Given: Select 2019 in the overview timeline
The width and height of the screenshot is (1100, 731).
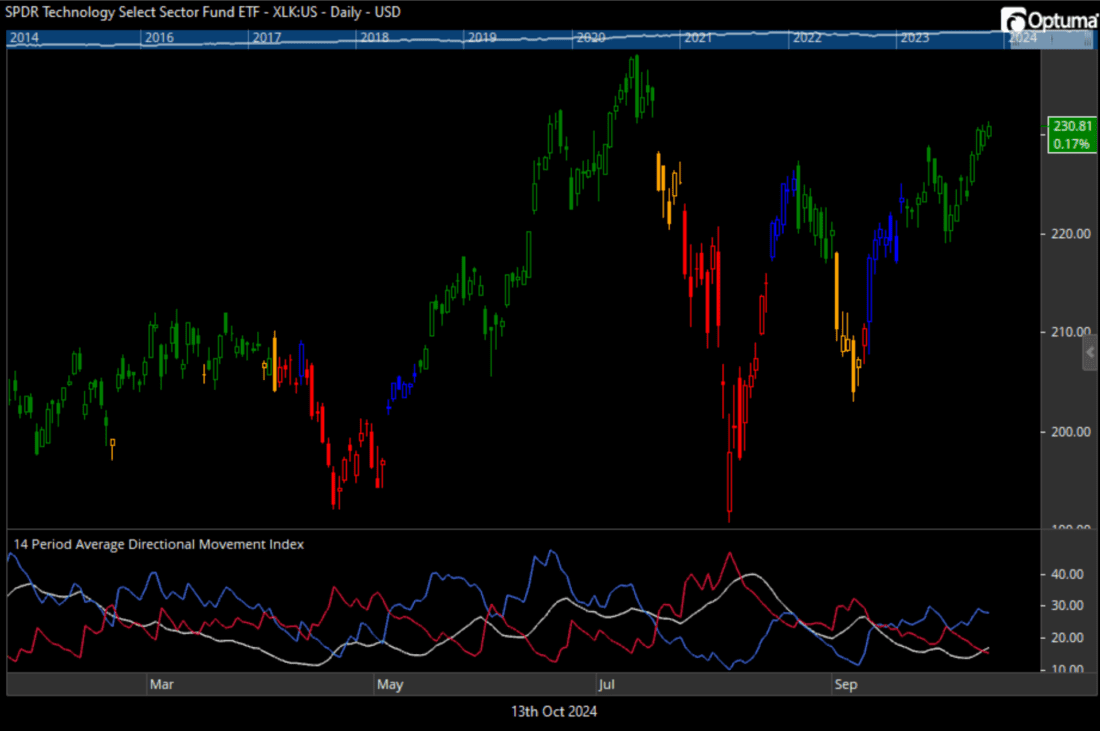Looking at the screenshot, I should pyautogui.click(x=483, y=38).
